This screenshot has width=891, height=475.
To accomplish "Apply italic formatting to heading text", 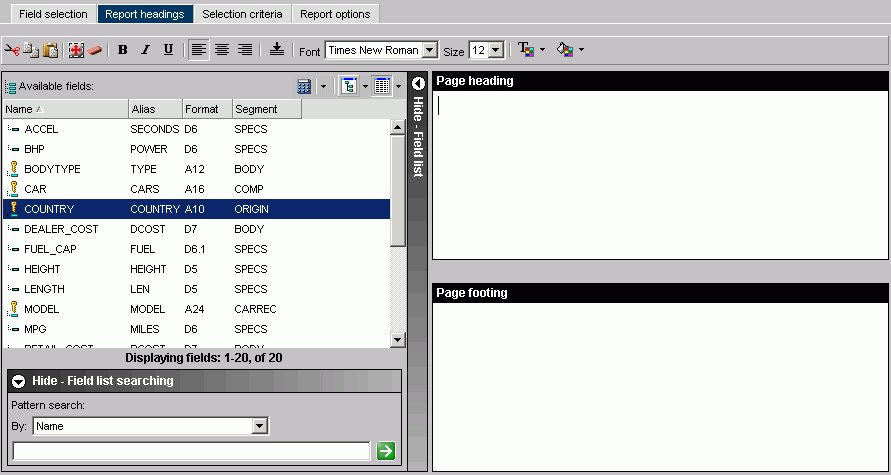I will tap(145, 50).
